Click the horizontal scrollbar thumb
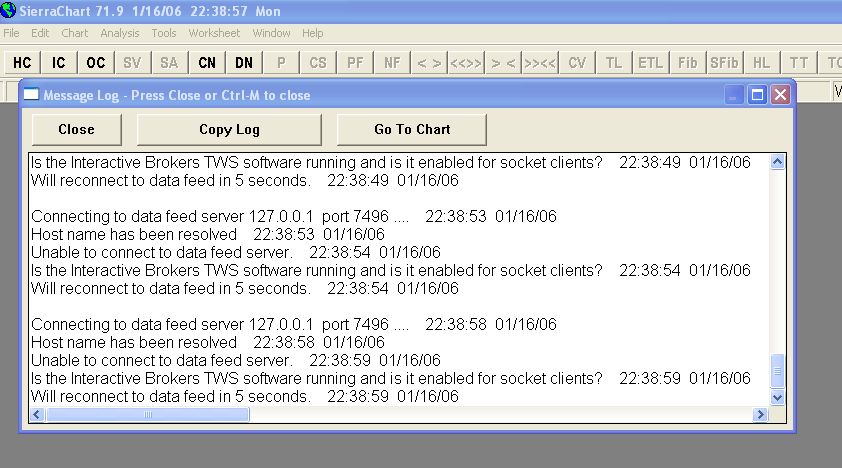This screenshot has height=468, width=842. (148, 414)
